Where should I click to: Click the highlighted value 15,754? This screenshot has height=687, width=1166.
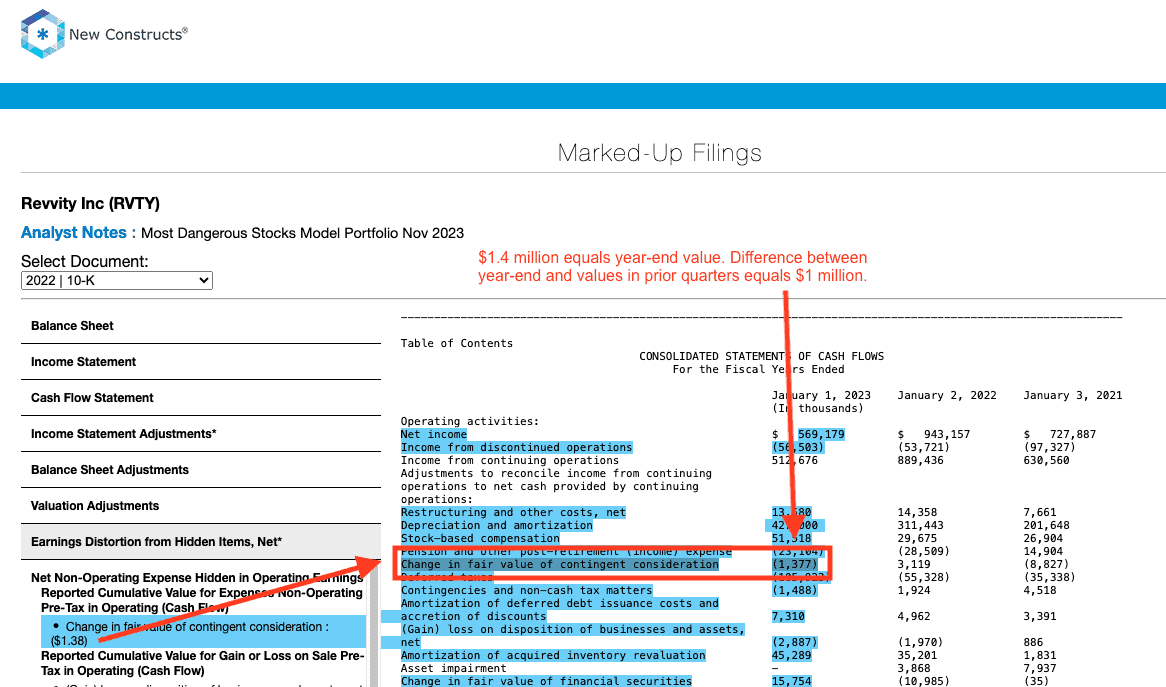pos(791,681)
